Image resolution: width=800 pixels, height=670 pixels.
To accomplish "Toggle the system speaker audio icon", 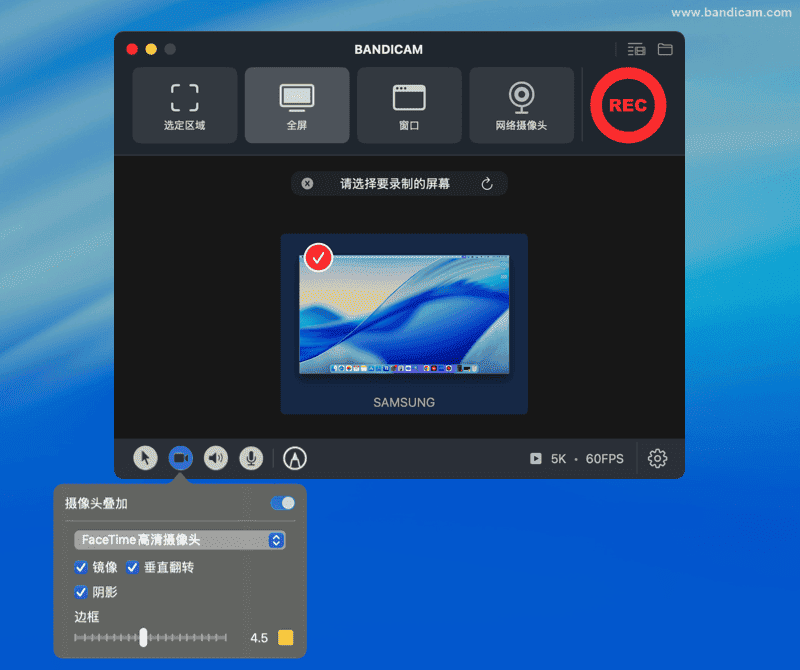I will pos(216,458).
